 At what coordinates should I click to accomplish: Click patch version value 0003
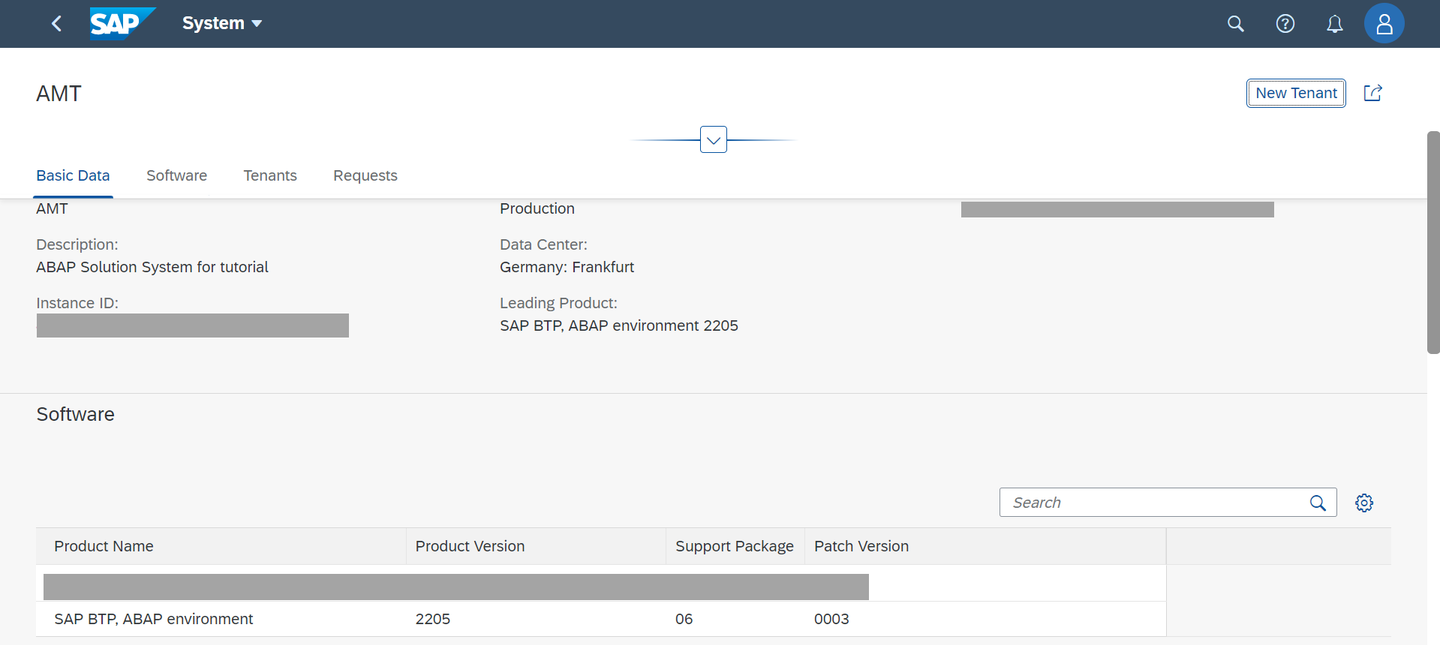click(832, 619)
